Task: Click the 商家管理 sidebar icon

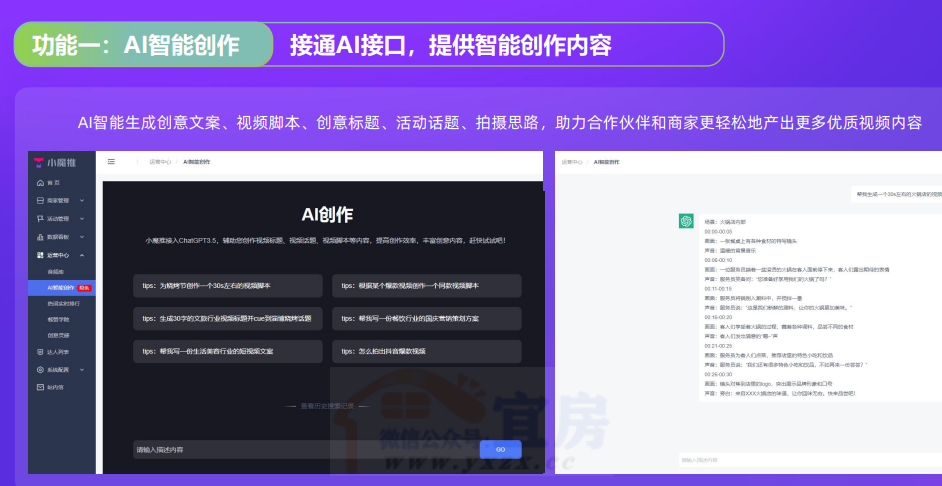Action: (40, 200)
